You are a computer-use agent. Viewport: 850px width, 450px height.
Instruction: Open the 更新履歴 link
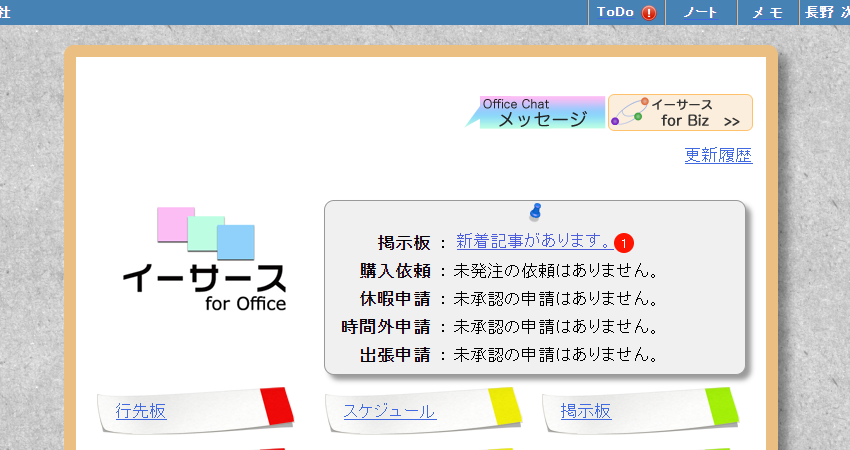click(718, 155)
